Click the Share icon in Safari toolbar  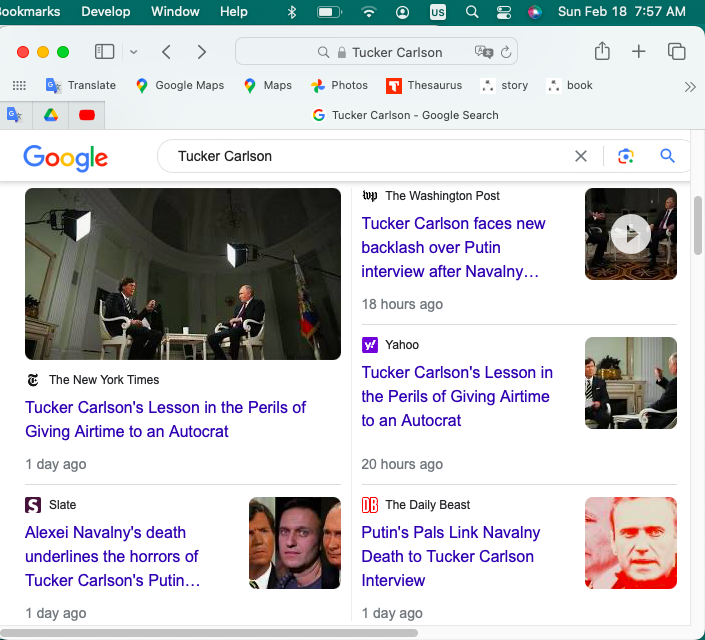pos(602,52)
